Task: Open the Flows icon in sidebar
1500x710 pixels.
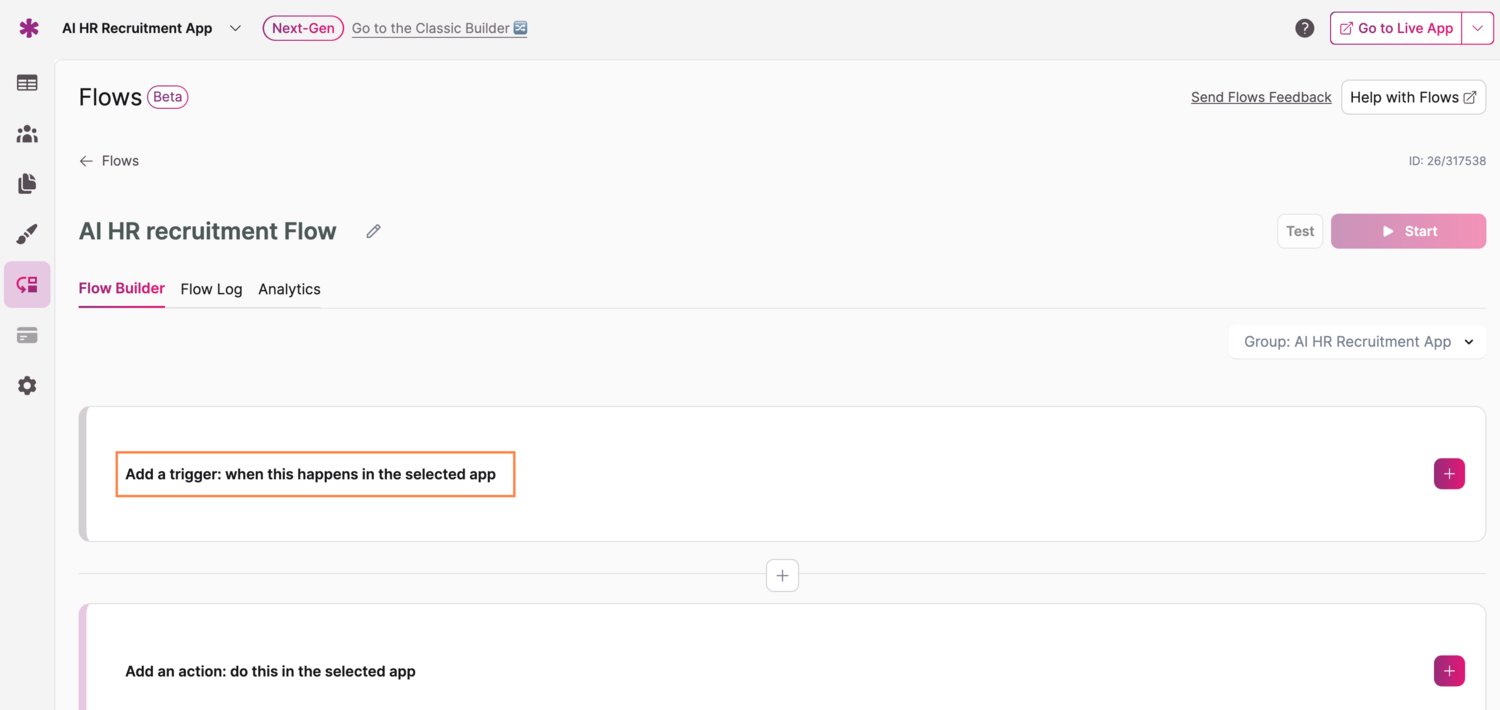Action: pyautogui.click(x=27, y=285)
